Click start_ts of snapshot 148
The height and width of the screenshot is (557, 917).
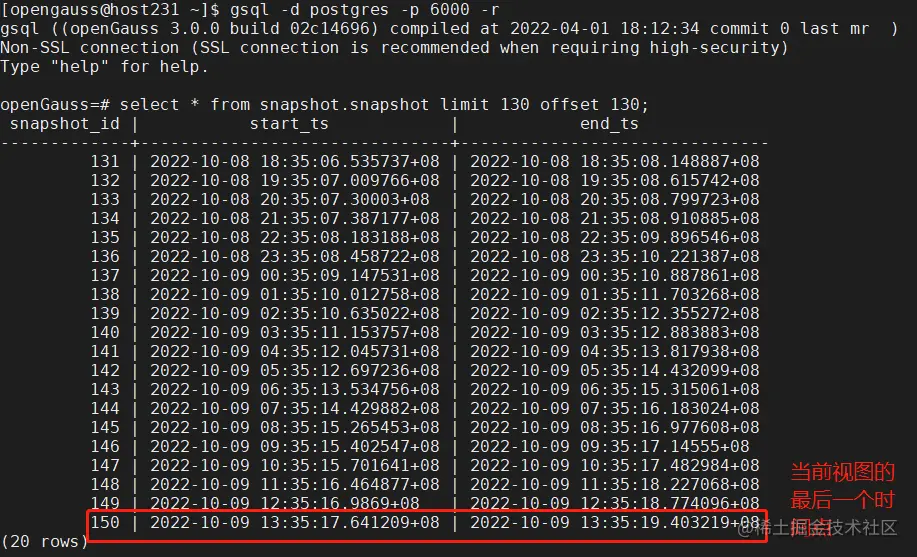coord(295,484)
